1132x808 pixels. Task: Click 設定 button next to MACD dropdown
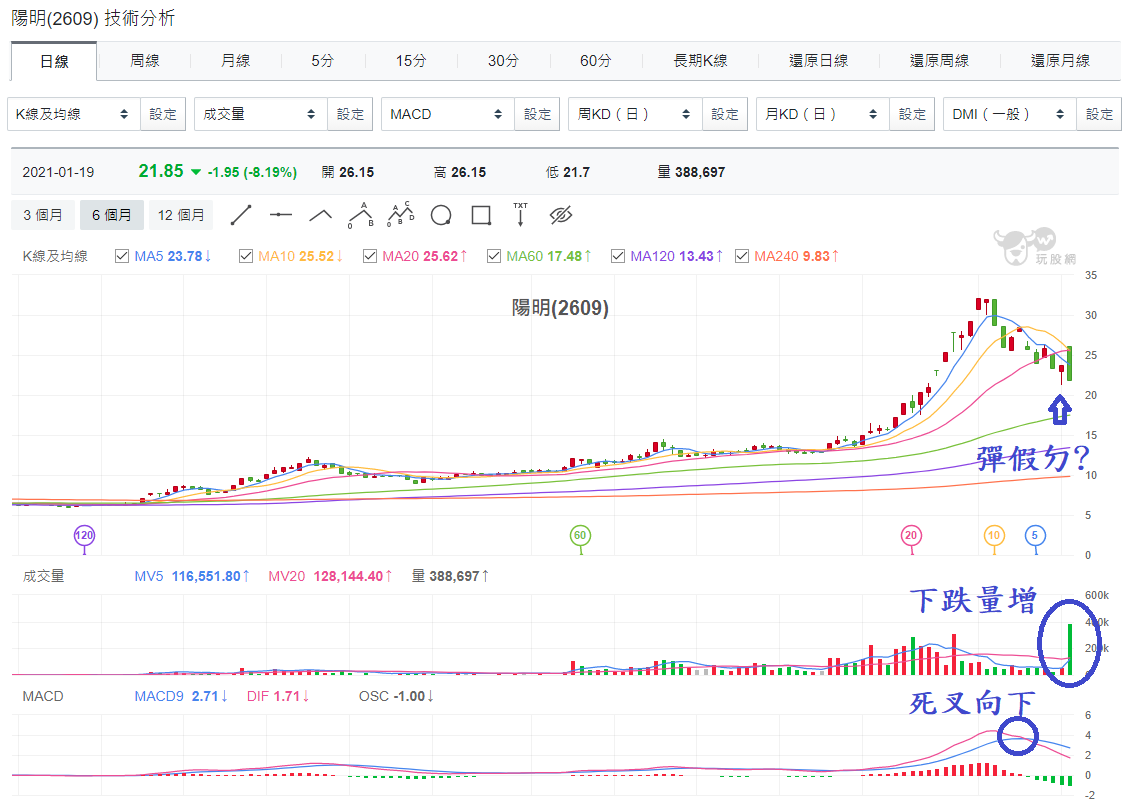point(537,114)
